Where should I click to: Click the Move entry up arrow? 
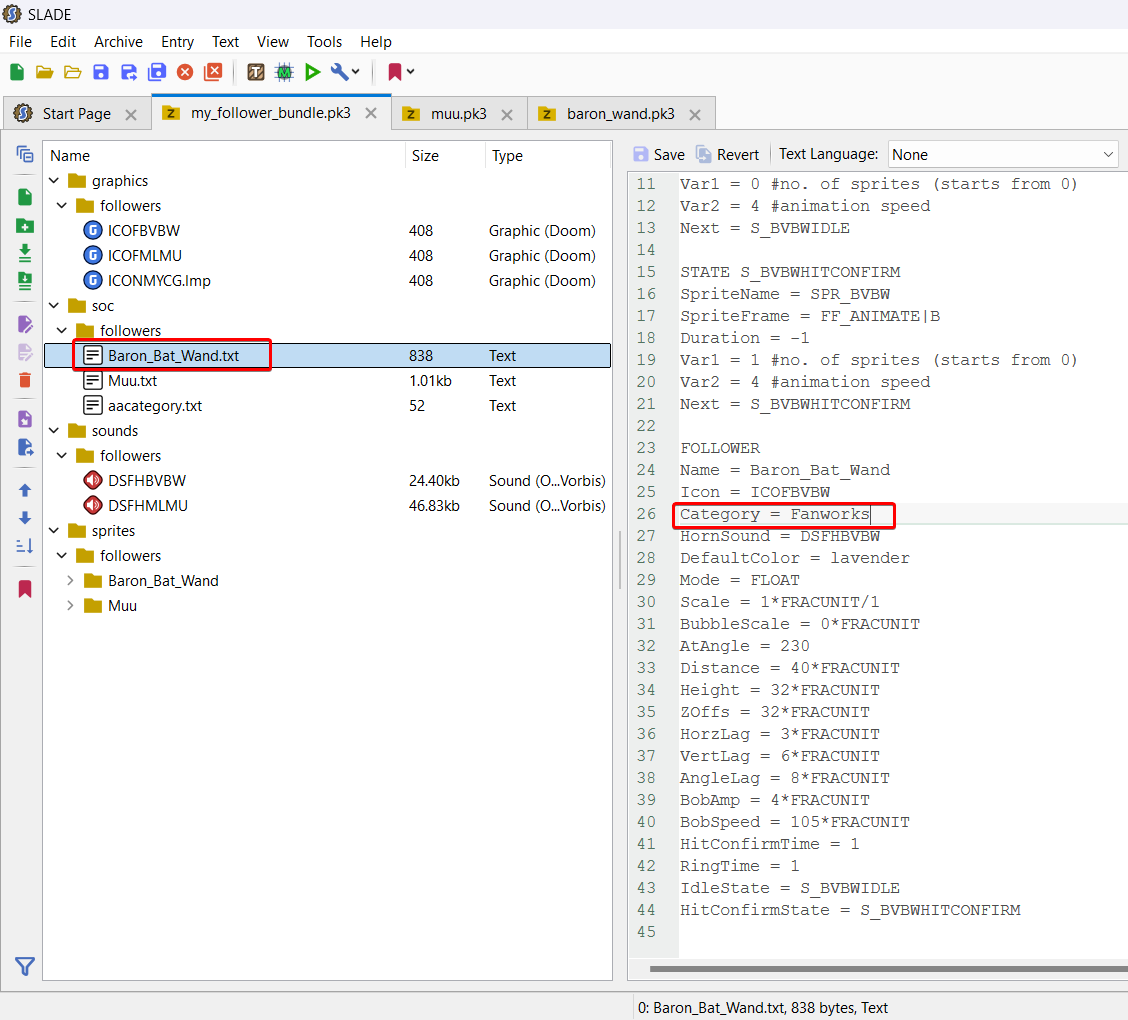[x=24, y=491]
